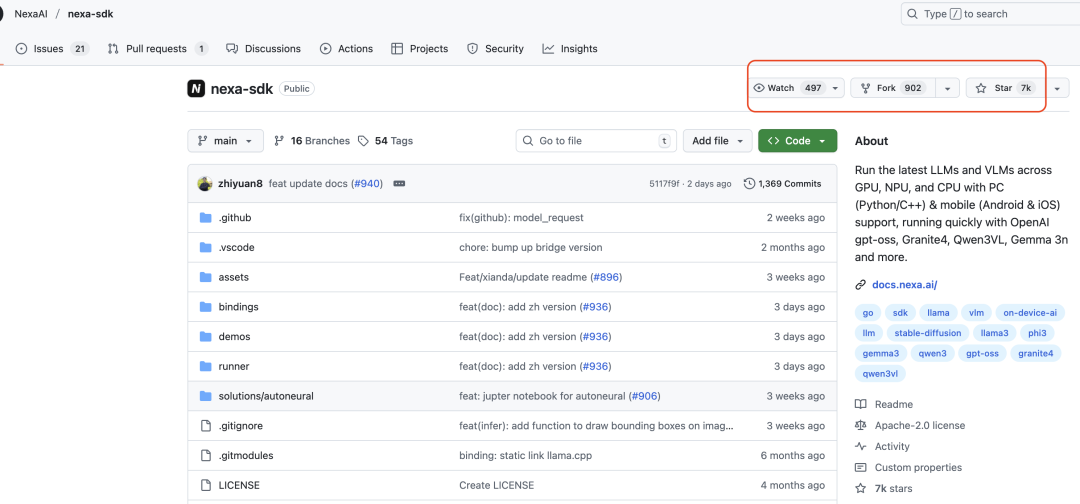
Task: Open the Issues tab
Action: 52,49
